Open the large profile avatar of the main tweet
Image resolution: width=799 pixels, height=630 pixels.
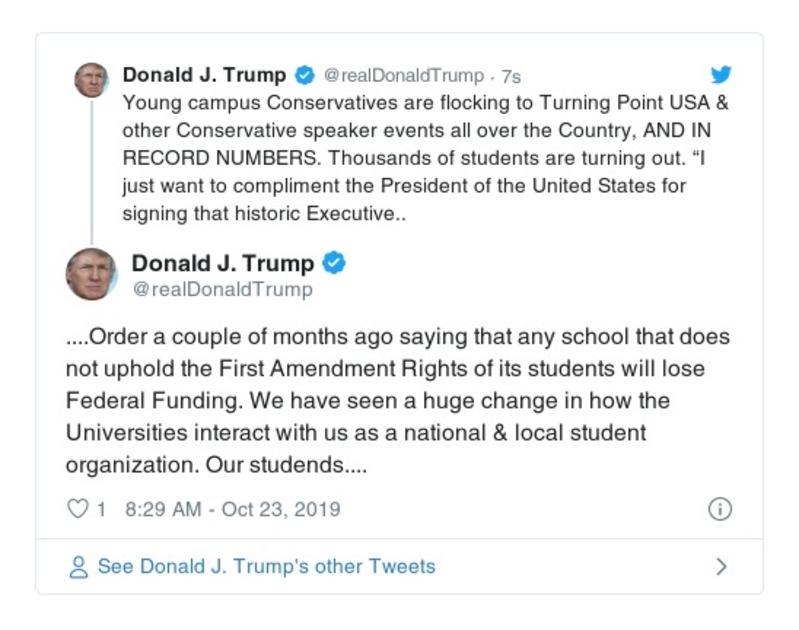tap(91, 274)
